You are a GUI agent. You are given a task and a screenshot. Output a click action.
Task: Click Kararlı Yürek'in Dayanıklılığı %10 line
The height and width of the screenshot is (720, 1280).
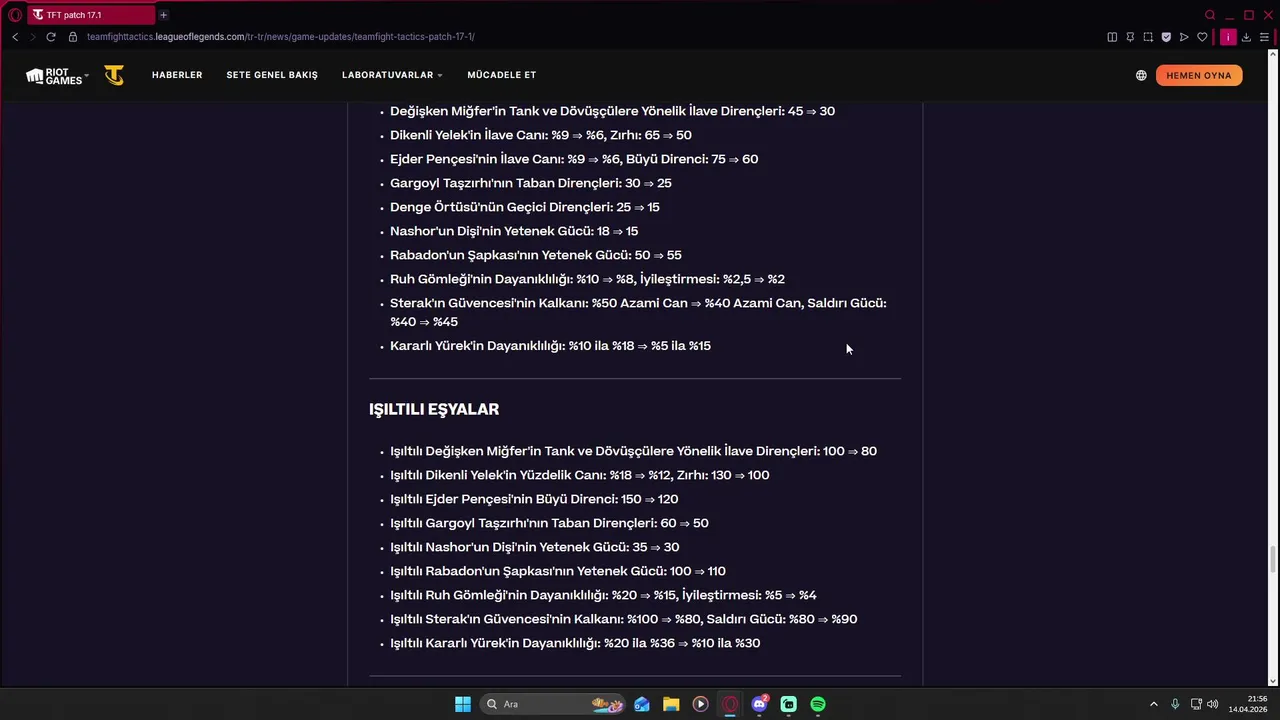[x=550, y=346]
